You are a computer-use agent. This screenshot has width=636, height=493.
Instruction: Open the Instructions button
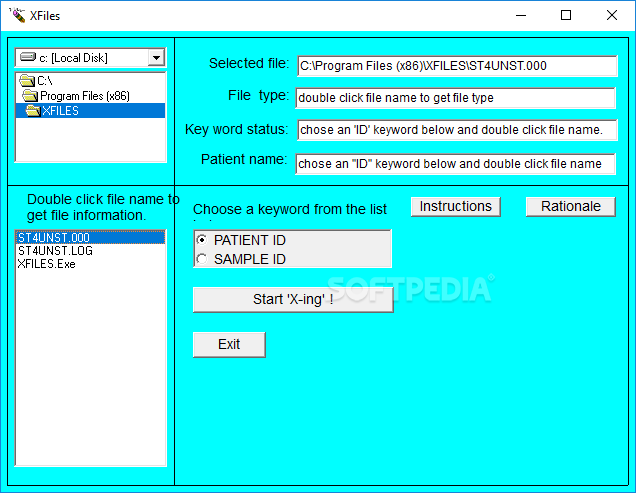(x=456, y=207)
